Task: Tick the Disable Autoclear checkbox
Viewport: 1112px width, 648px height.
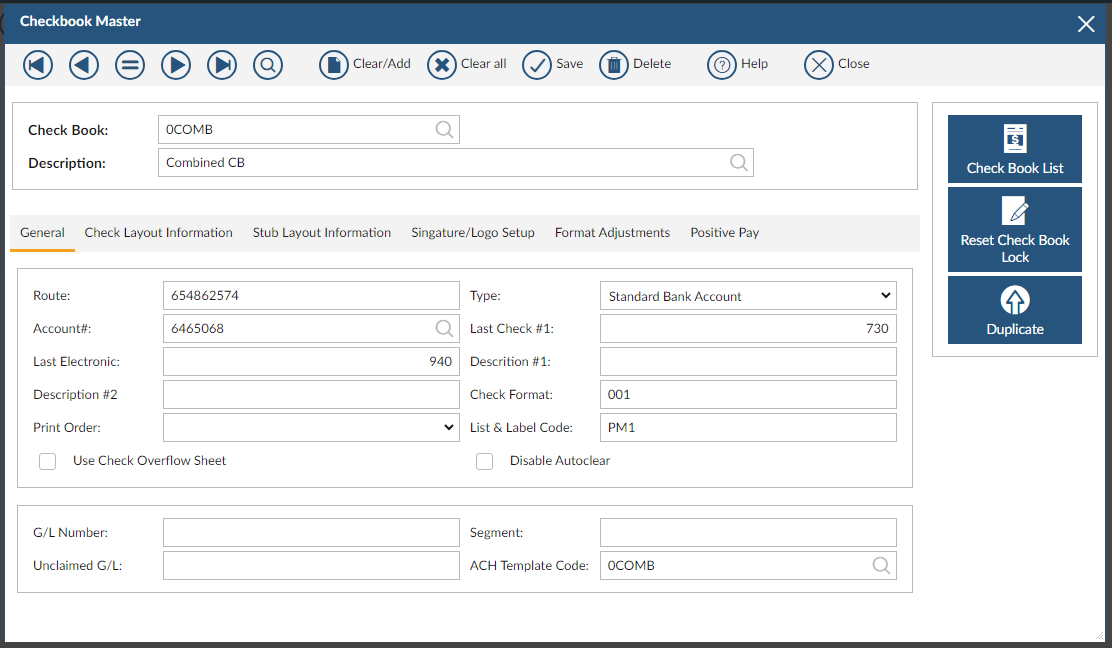Action: (x=485, y=461)
